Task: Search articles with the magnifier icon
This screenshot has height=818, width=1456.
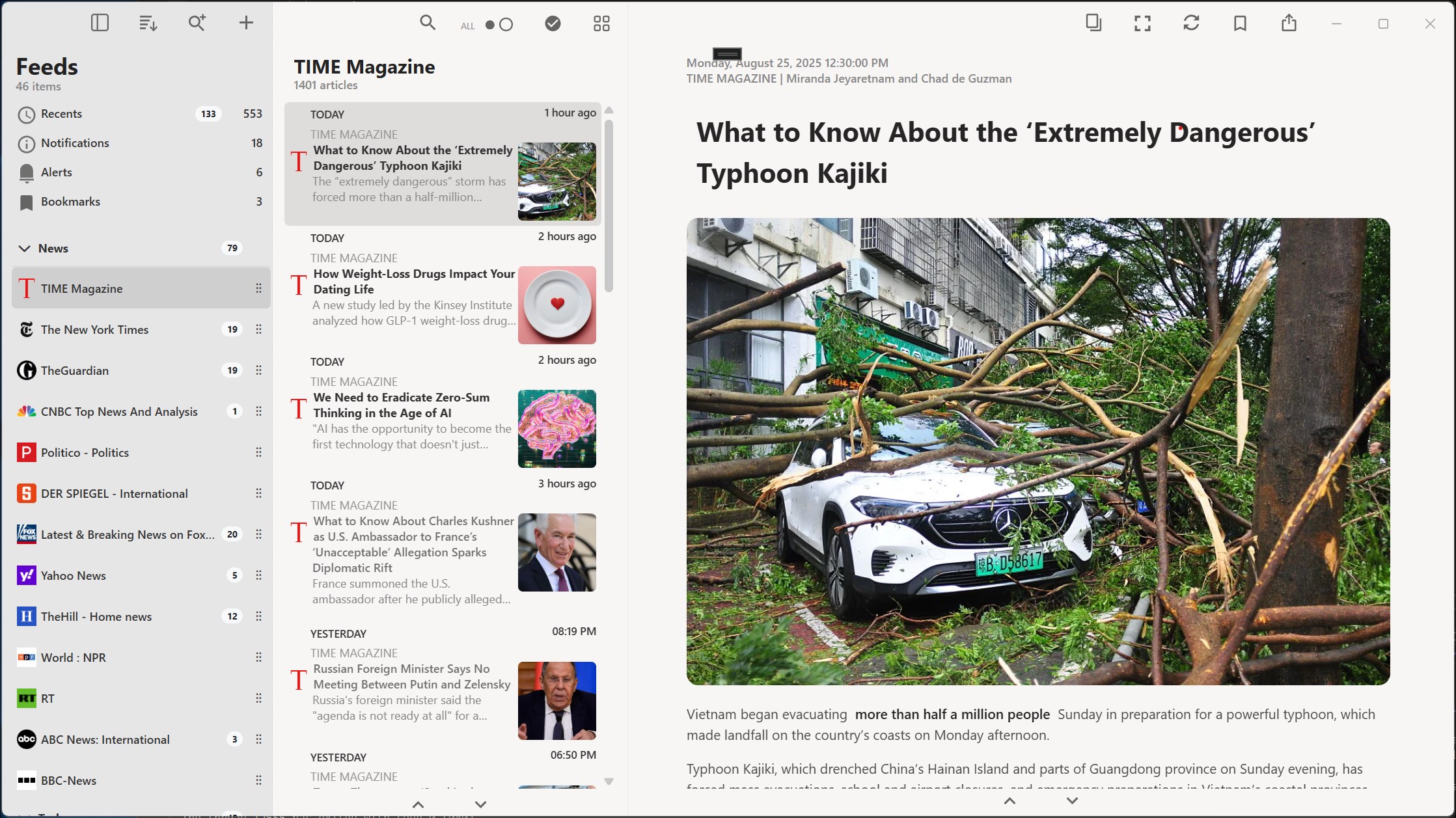Action: [x=428, y=23]
